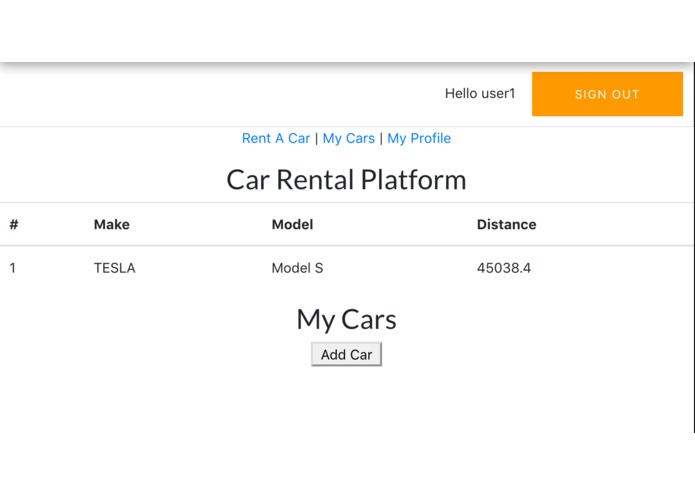Go to the My Cars link
The width and height of the screenshot is (695, 494).
point(349,138)
